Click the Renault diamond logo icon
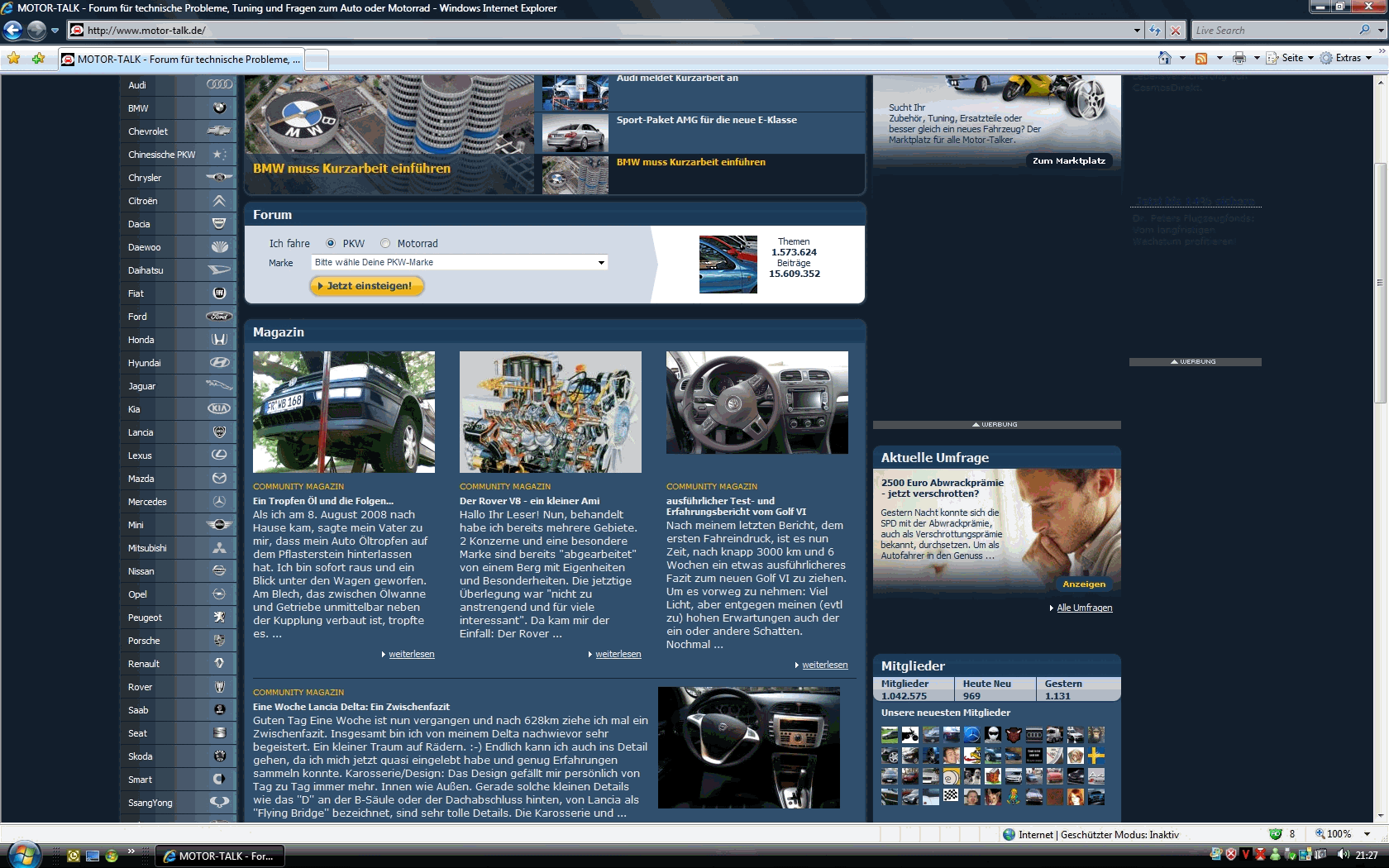The width and height of the screenshot is (1389, 868). click(x=219, y=663)
